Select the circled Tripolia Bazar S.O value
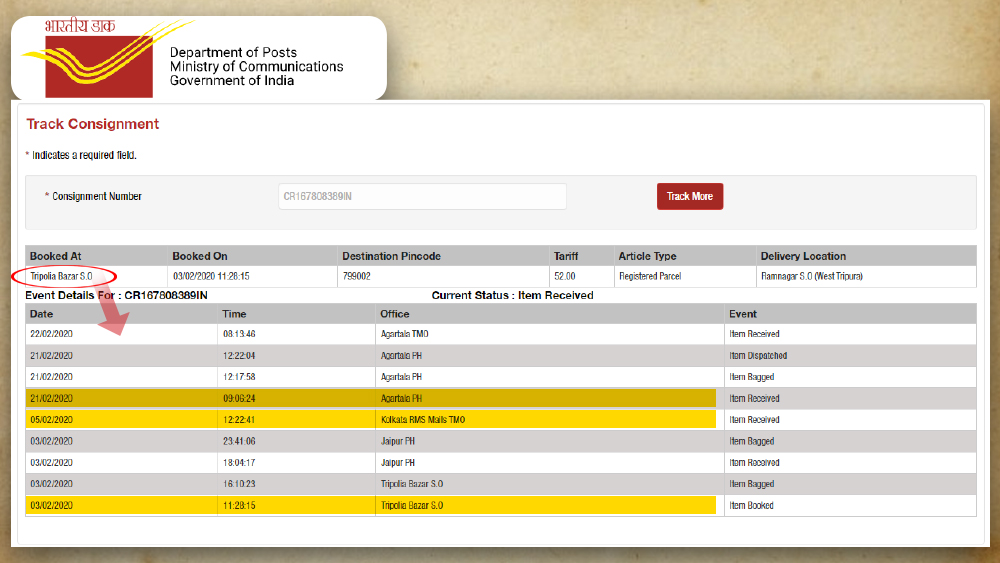 point(62,276)
